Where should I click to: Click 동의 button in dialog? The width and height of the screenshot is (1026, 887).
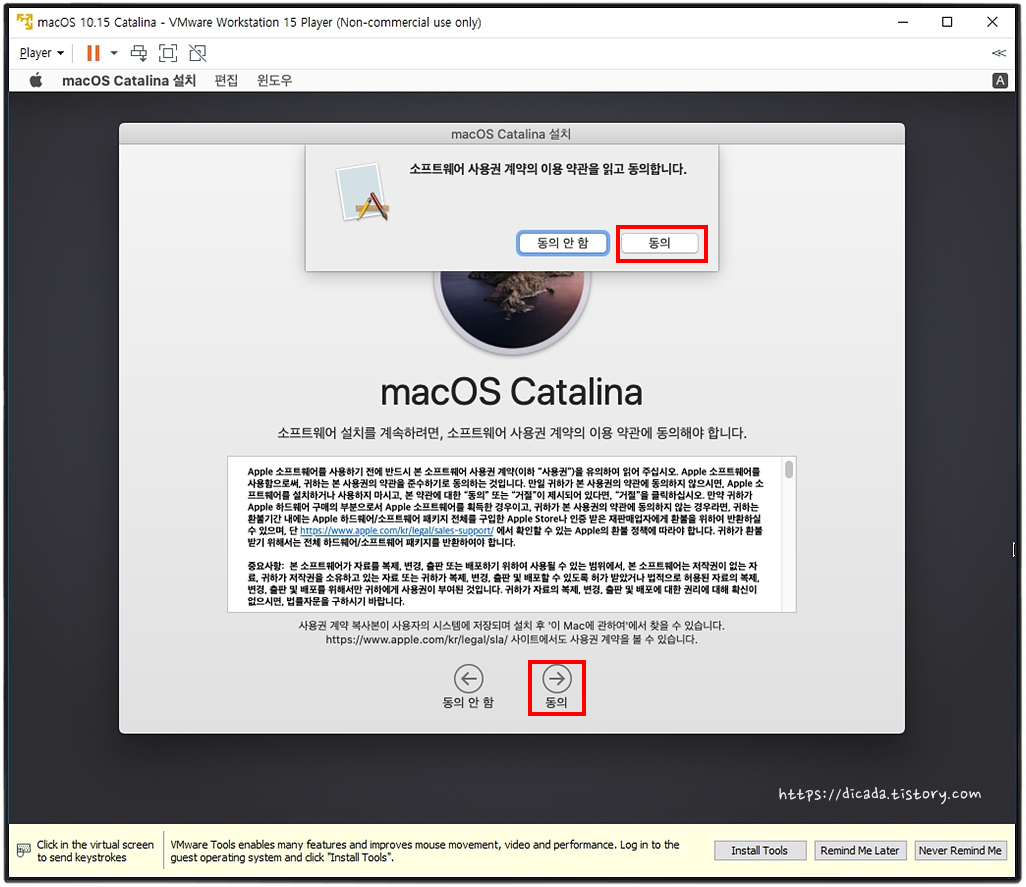click(660, 243)
